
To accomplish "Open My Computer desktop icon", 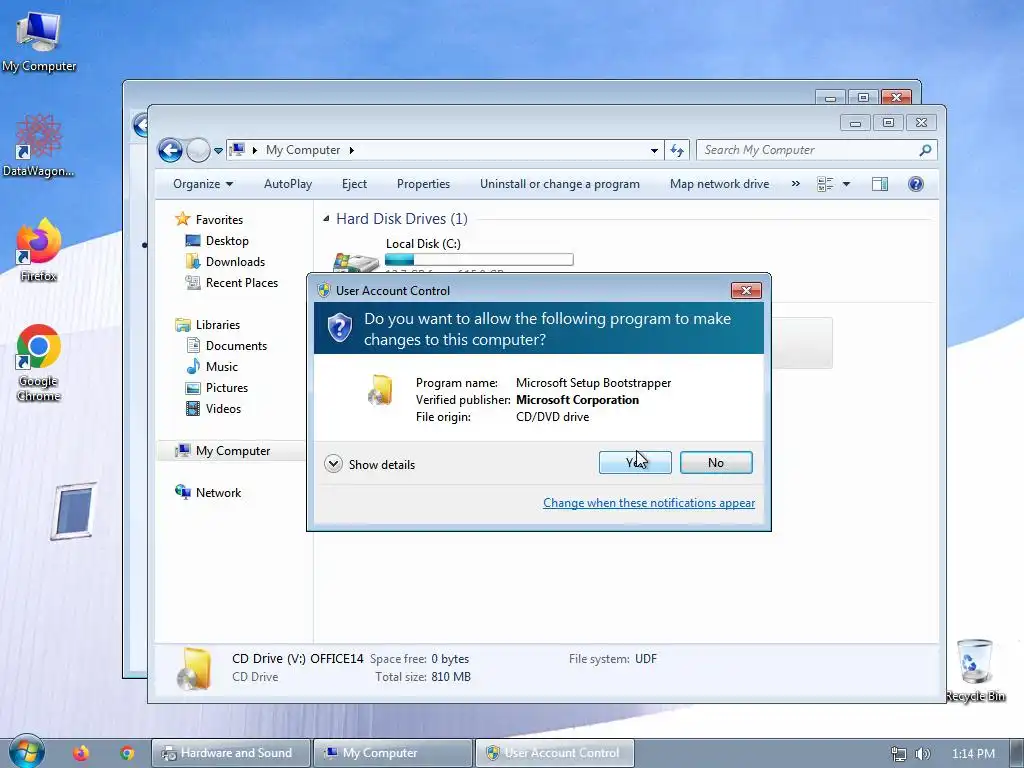I will [39, 40].
